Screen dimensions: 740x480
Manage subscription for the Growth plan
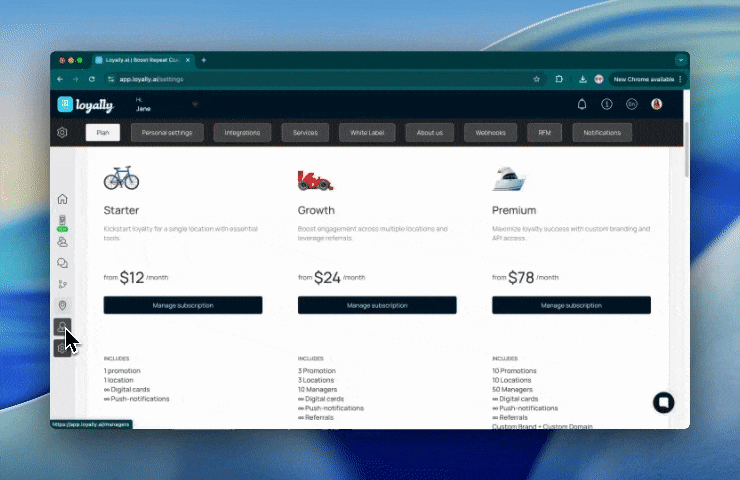point(377,305)
